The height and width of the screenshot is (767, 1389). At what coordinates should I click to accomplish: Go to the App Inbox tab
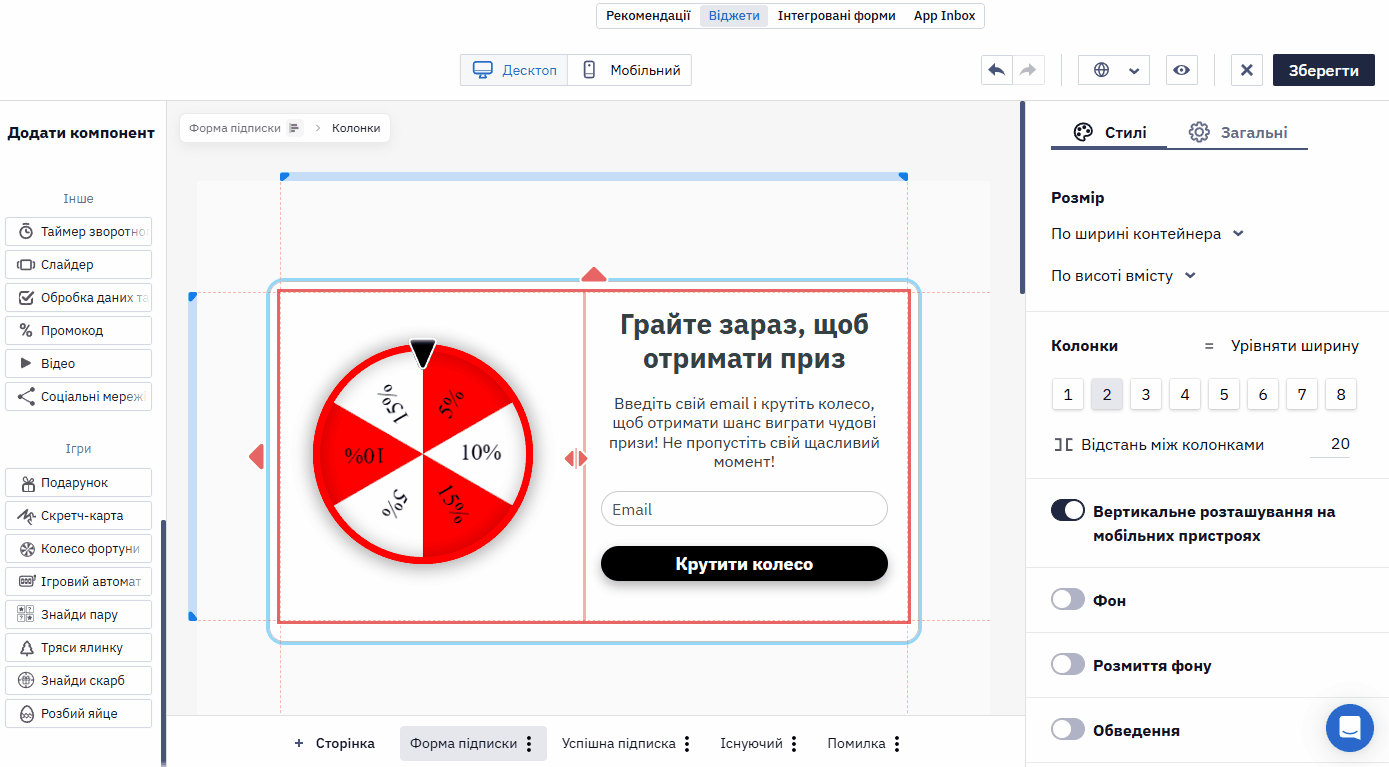tap(945, 16)
